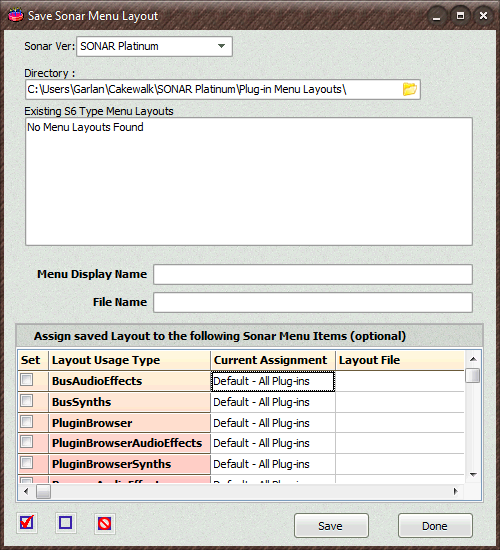This screenshot has height=550, width=500.
Task: Click the horizontal scroll-right arrow
Action: 455,491
